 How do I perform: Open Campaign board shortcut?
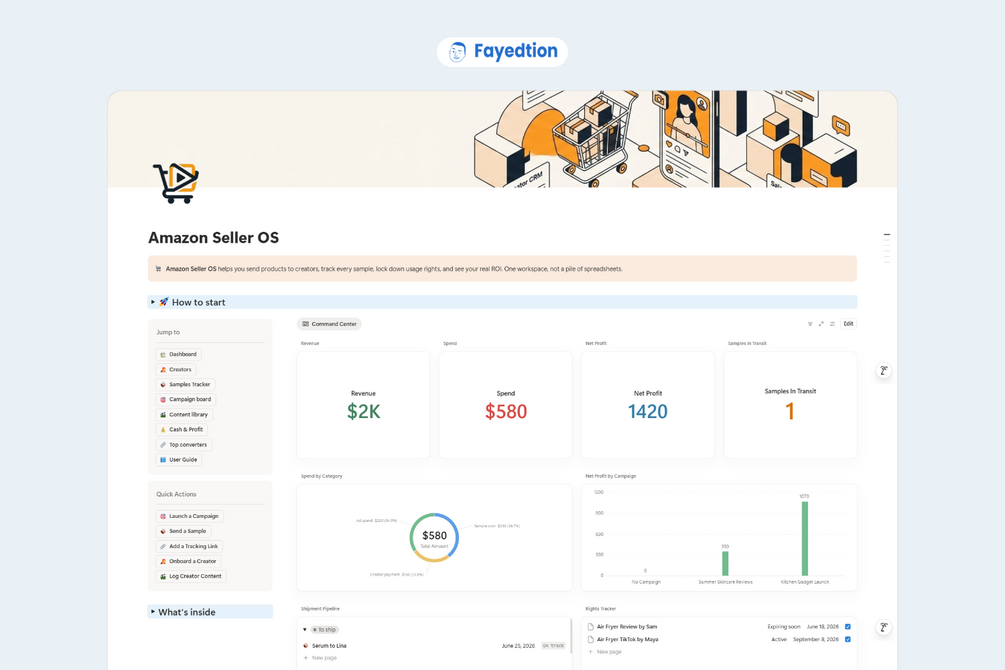186,399
